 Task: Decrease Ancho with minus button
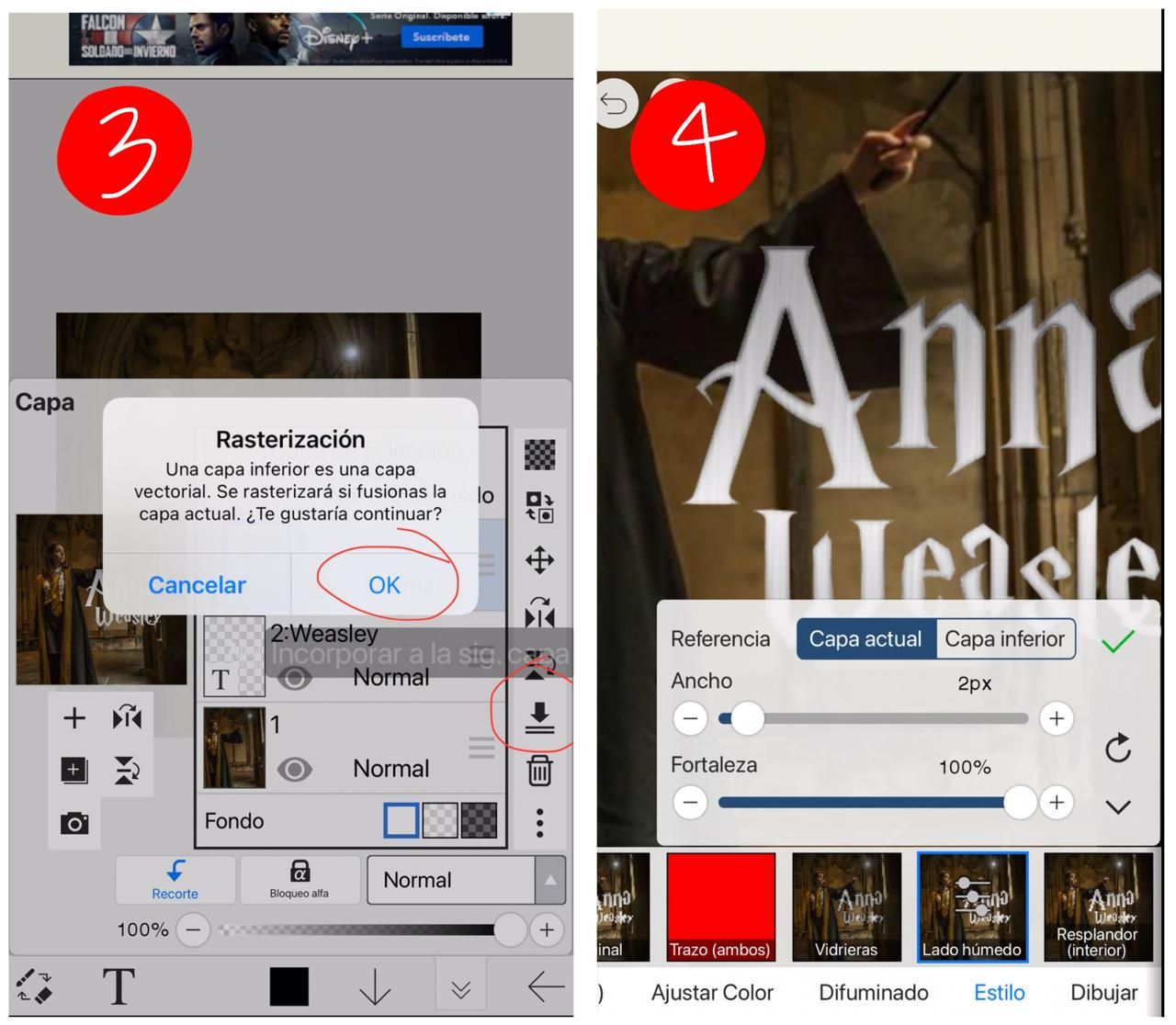(x=691, y=718)
